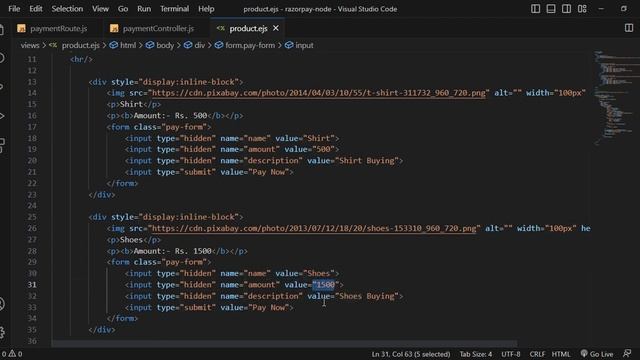Click the Shirt paragraph text on line 15
Viewport: 640px width, 360px height.
pos(131,104)
